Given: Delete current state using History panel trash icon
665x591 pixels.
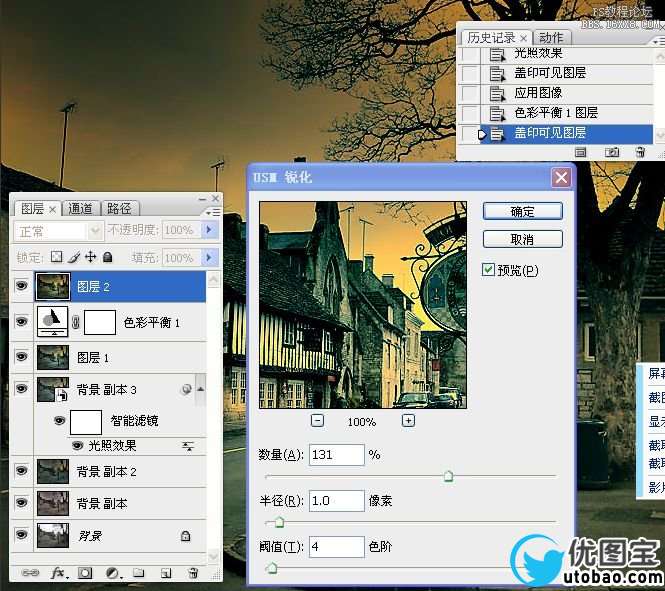Looking at the screenshot, I should point(640,152).
